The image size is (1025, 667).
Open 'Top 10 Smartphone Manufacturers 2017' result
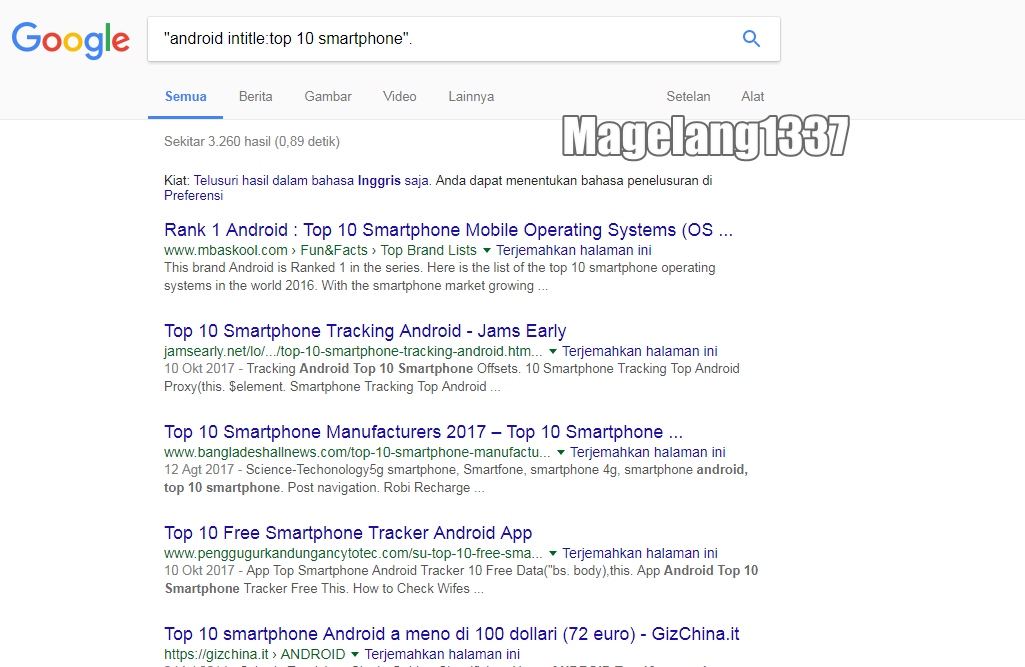[x=424, y=432]
